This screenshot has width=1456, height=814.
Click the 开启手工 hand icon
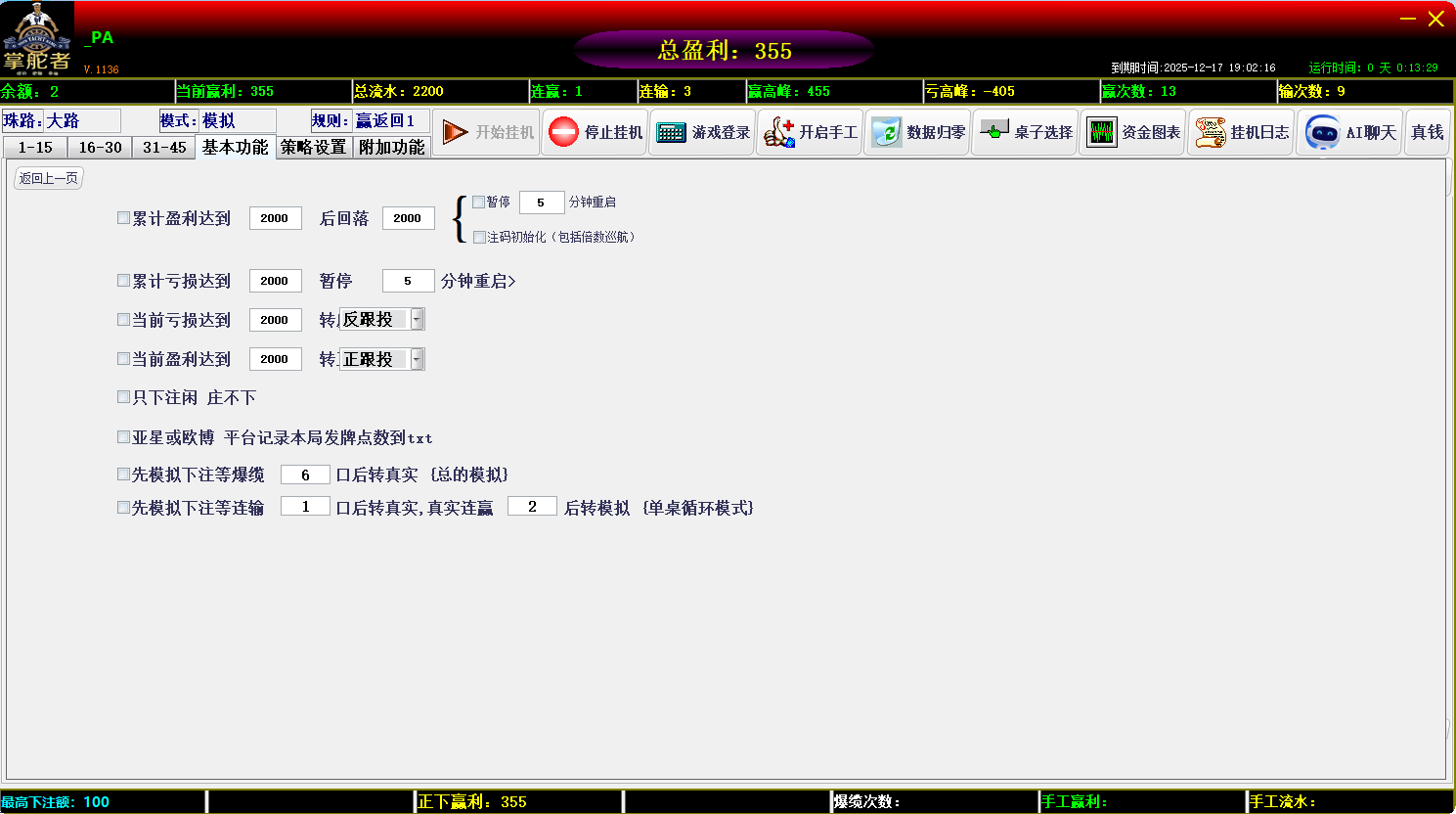click(778, 132)
